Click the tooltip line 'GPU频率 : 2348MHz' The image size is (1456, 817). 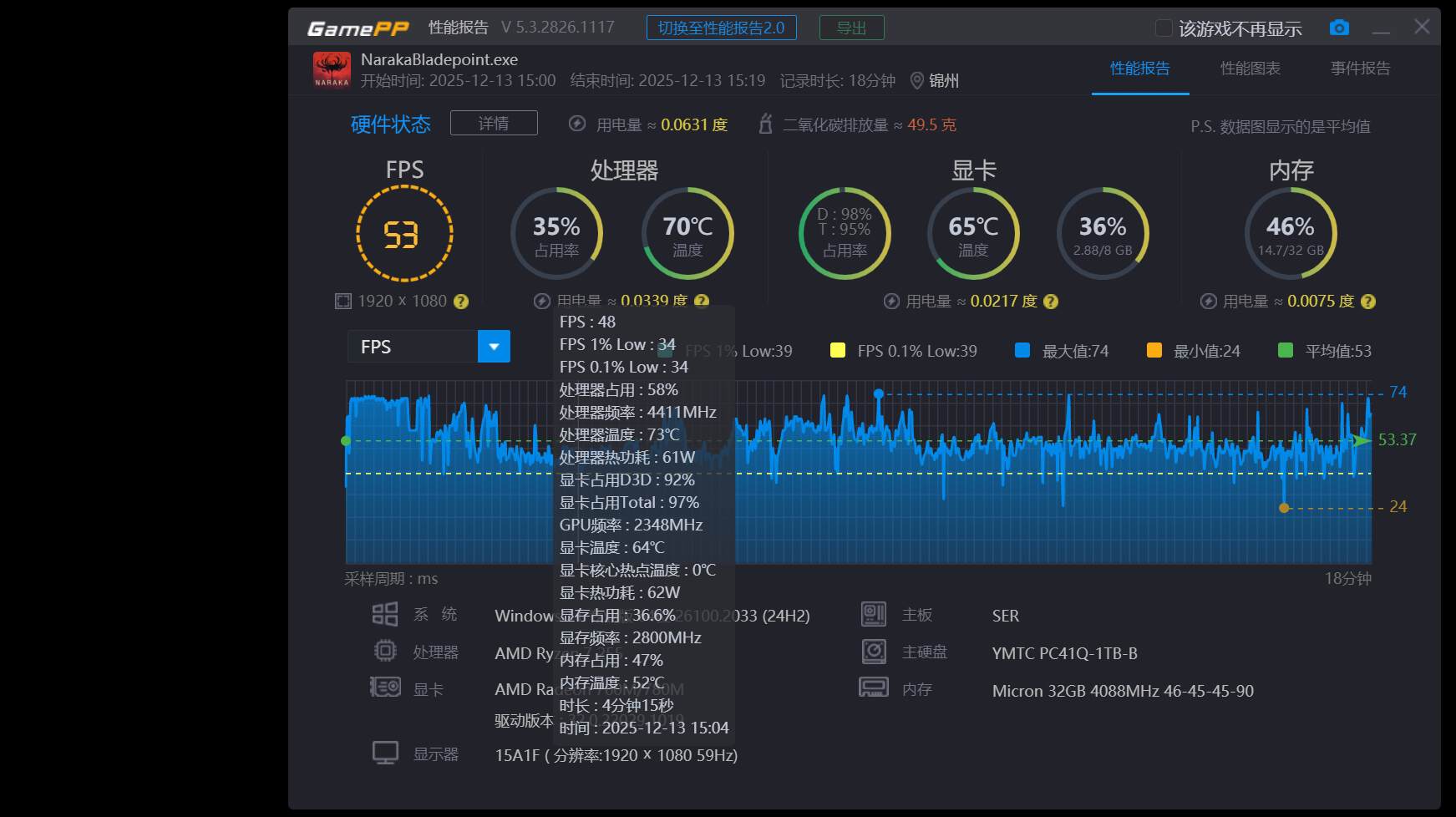[x=631, y=525]
